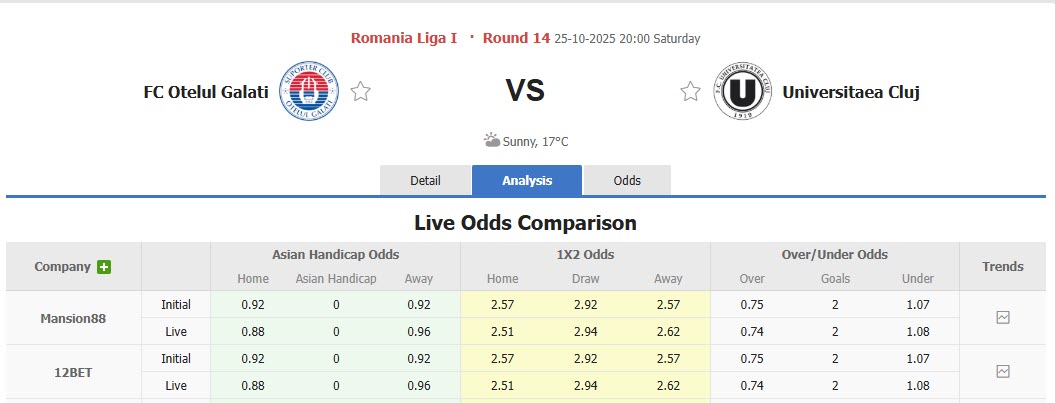Open the Odds tab
This screenshot has height=403, width=1055.
pyautogui.click(x=627, y=181)
